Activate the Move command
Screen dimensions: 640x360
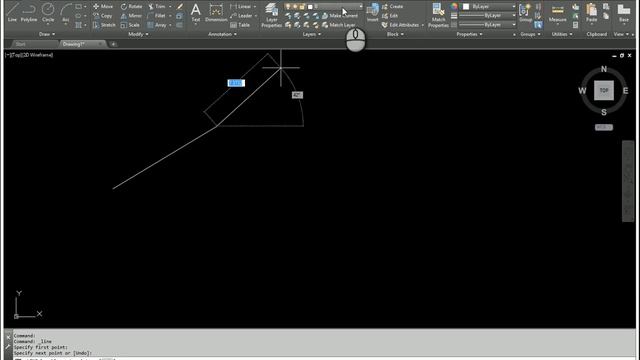tap(103, 7)
